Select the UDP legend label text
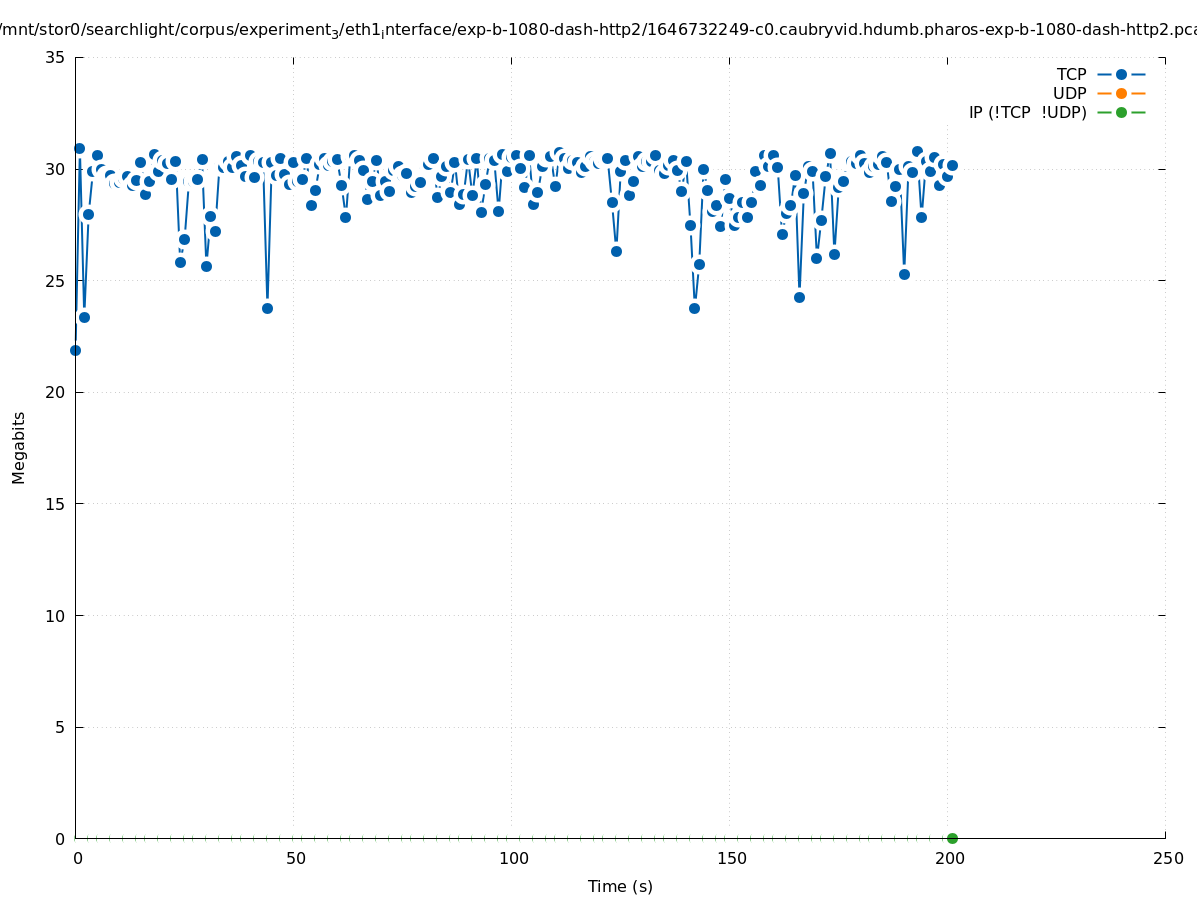Screen dimensions: 1197x900 (x=1069, y=93)
